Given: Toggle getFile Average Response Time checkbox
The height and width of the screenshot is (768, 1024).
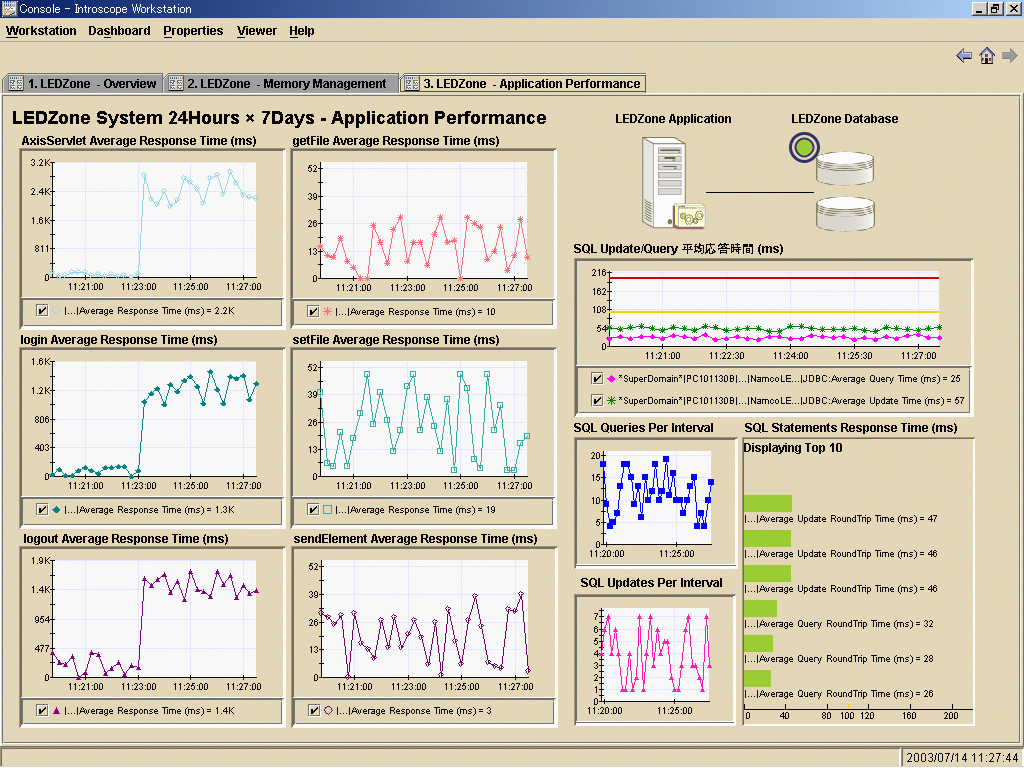Looking at the screenshot, I should [313, 312].
